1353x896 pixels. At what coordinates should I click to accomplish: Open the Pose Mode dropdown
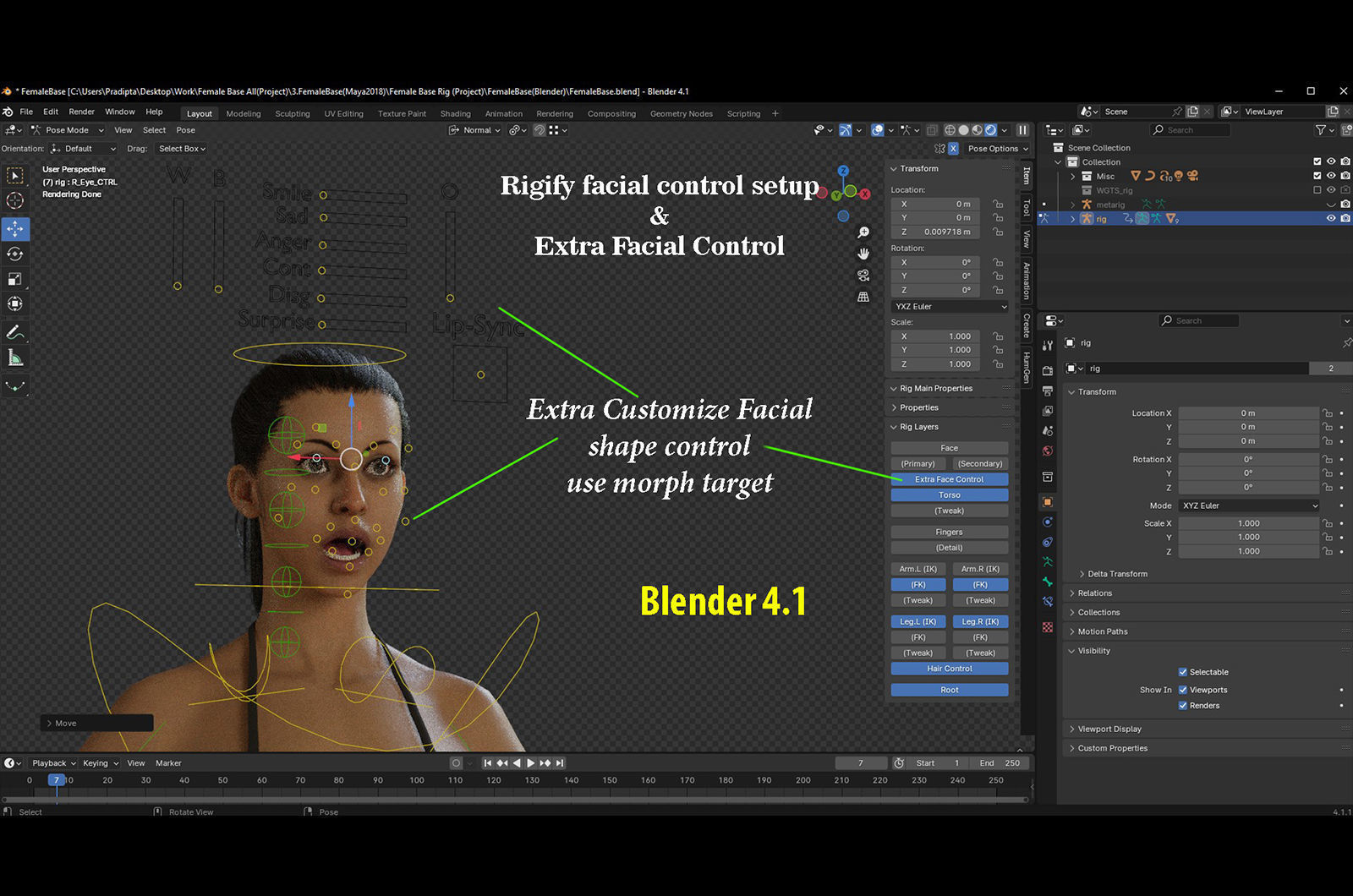[x=67, y=130]
